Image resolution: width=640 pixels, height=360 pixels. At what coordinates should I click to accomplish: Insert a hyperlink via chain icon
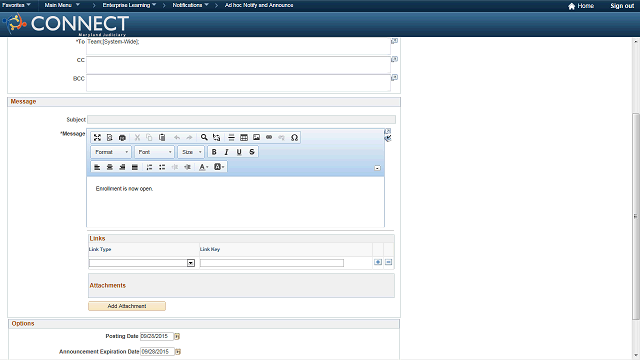(269, 138)
